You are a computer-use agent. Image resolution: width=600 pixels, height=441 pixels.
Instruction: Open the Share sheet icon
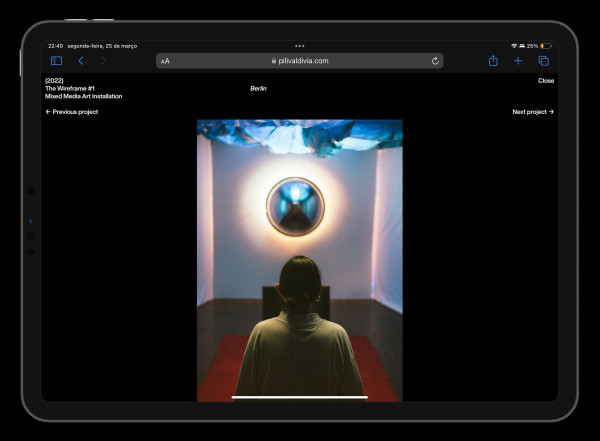(x=493, y=61)
